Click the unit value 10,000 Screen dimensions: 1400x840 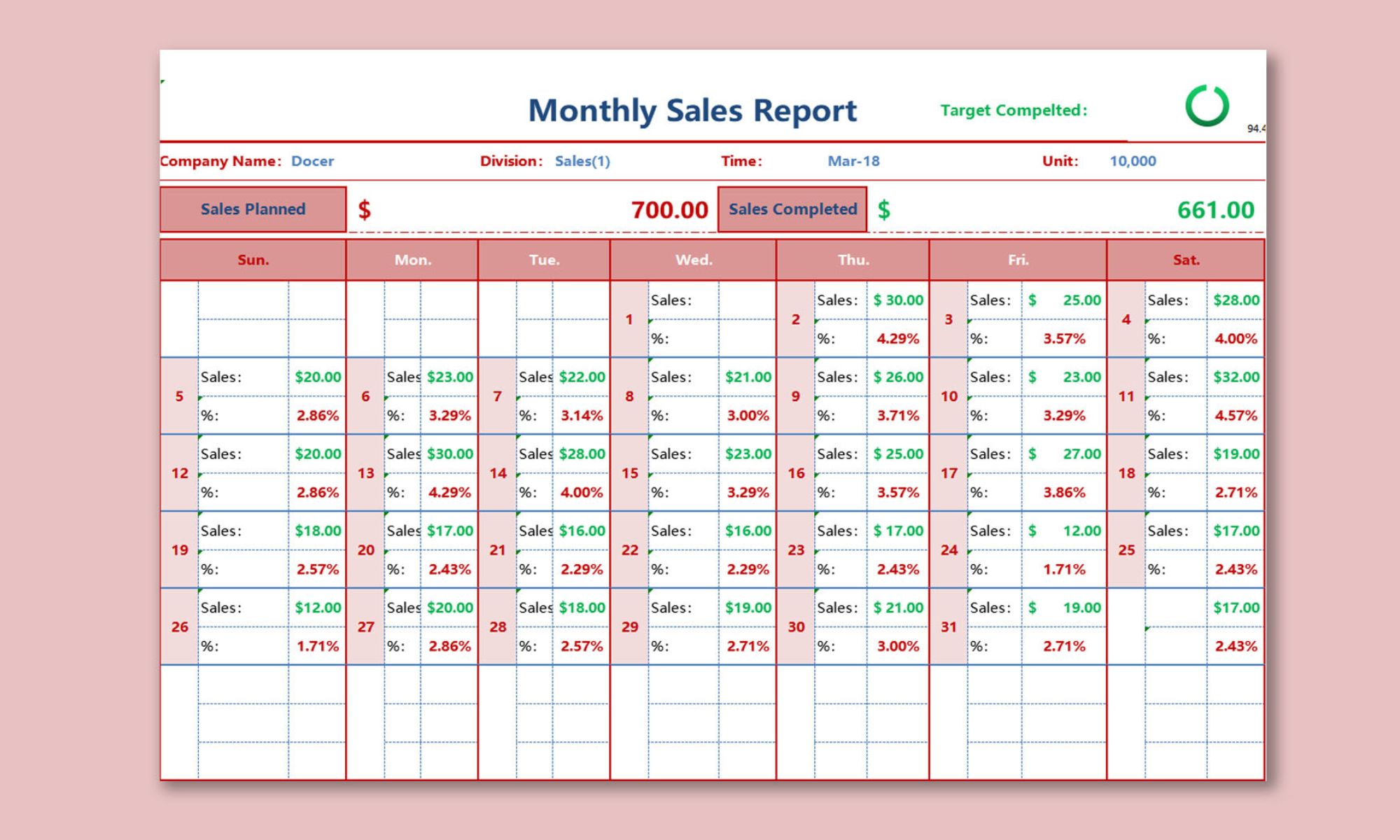[1133, 161]
